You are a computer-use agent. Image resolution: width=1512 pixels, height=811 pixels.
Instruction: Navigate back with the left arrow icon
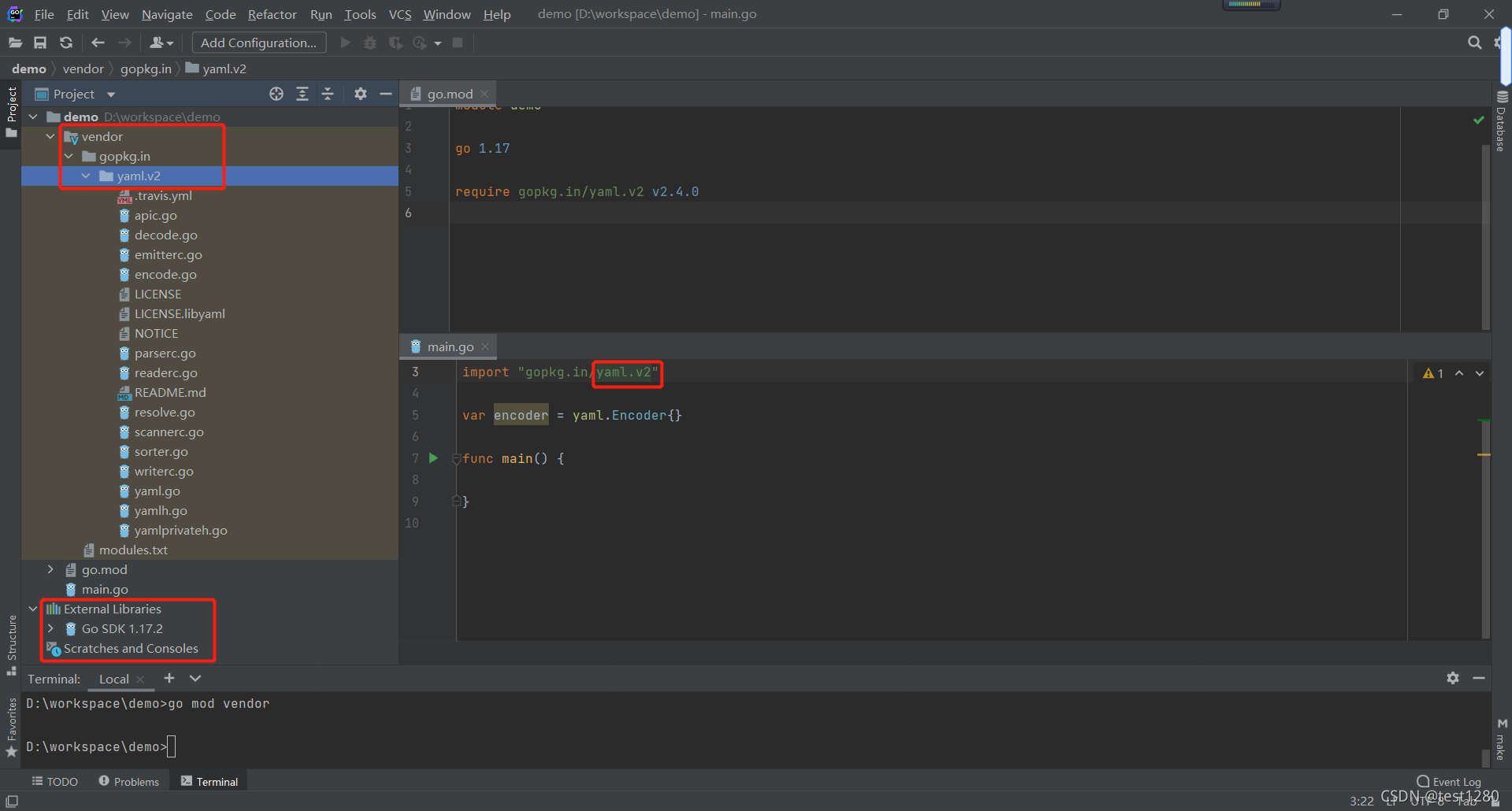(x=98, y=43)
